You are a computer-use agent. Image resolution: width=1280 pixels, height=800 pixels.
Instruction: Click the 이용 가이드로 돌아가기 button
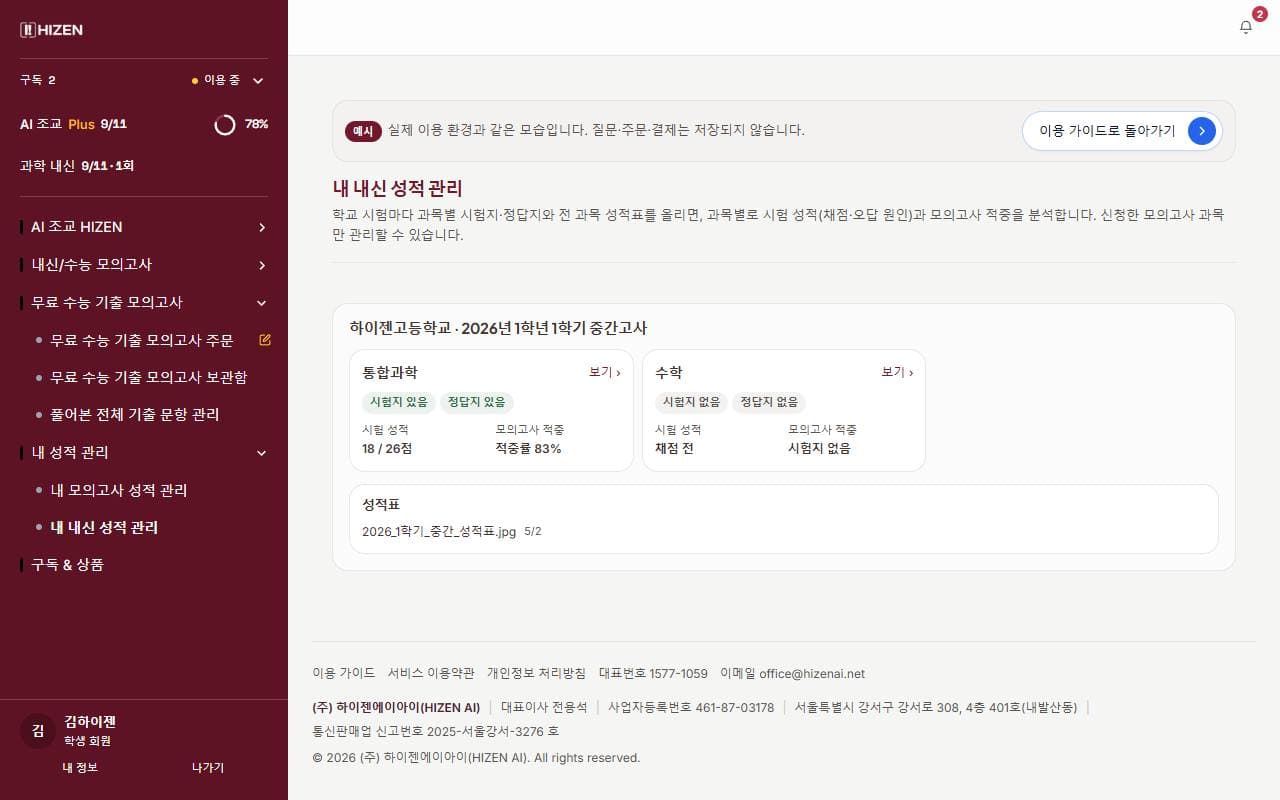coord(1122,131)
